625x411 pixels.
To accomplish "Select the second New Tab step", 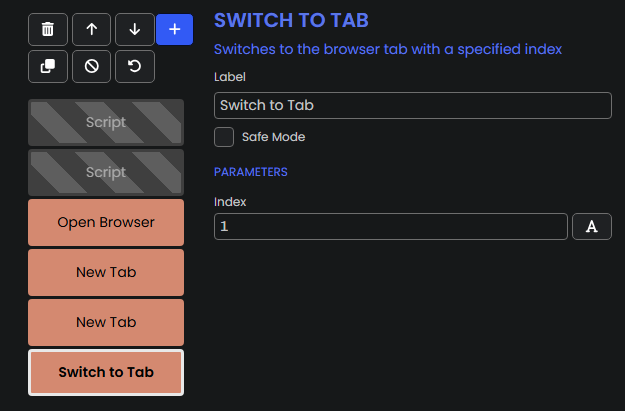I will coord(106,322).
